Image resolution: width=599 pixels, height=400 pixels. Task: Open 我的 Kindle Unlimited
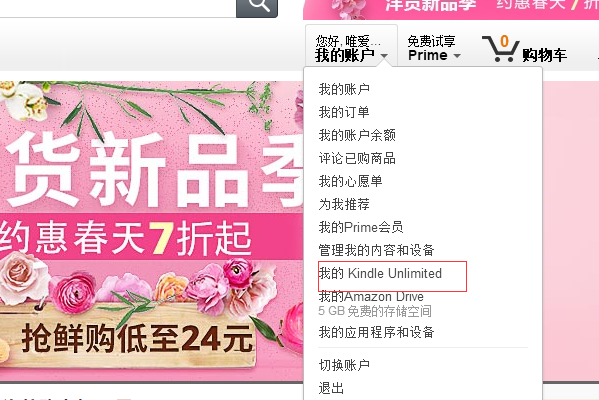(x=380, y=273)
